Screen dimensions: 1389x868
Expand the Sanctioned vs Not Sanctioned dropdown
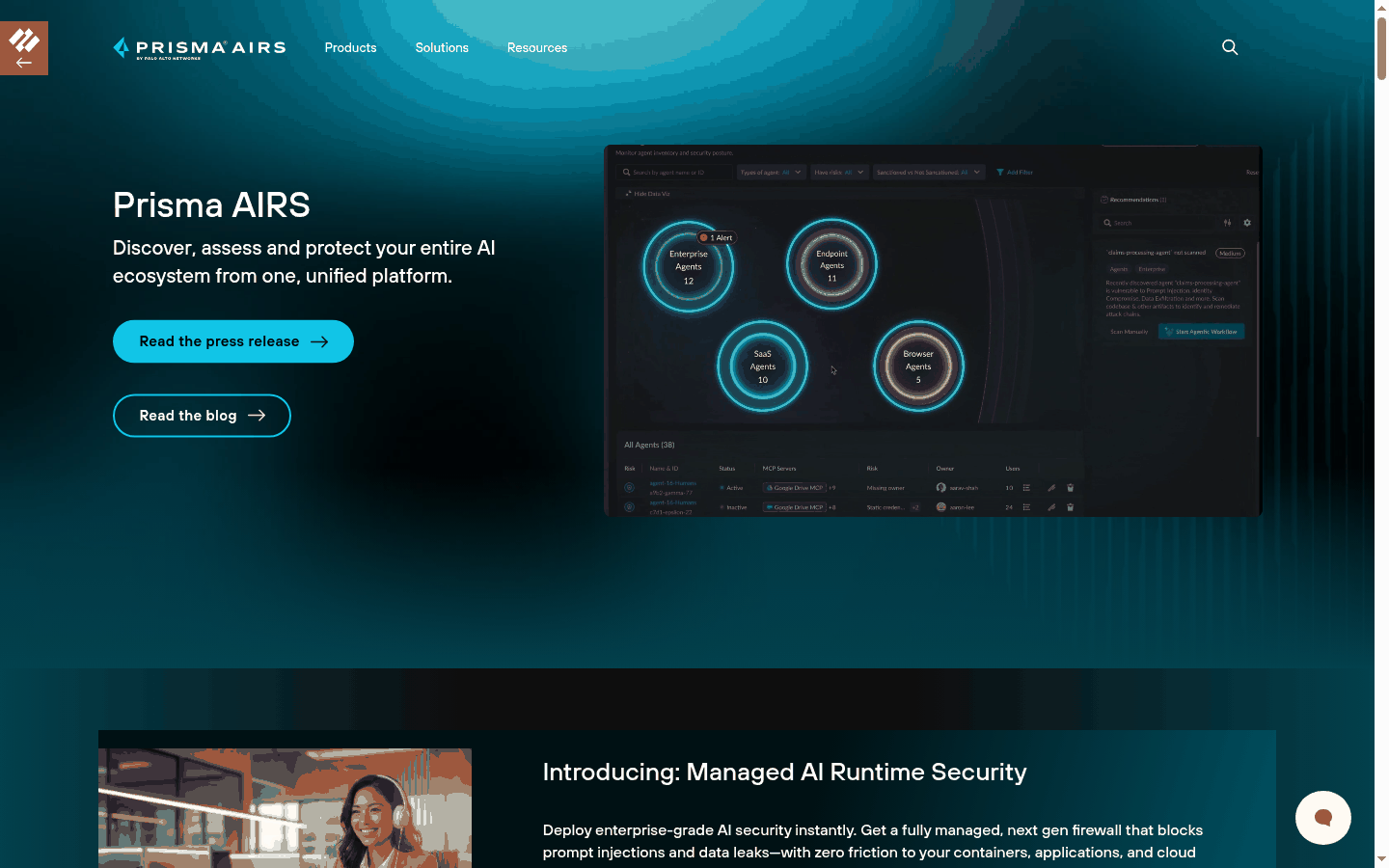click(x=929, y=173)
